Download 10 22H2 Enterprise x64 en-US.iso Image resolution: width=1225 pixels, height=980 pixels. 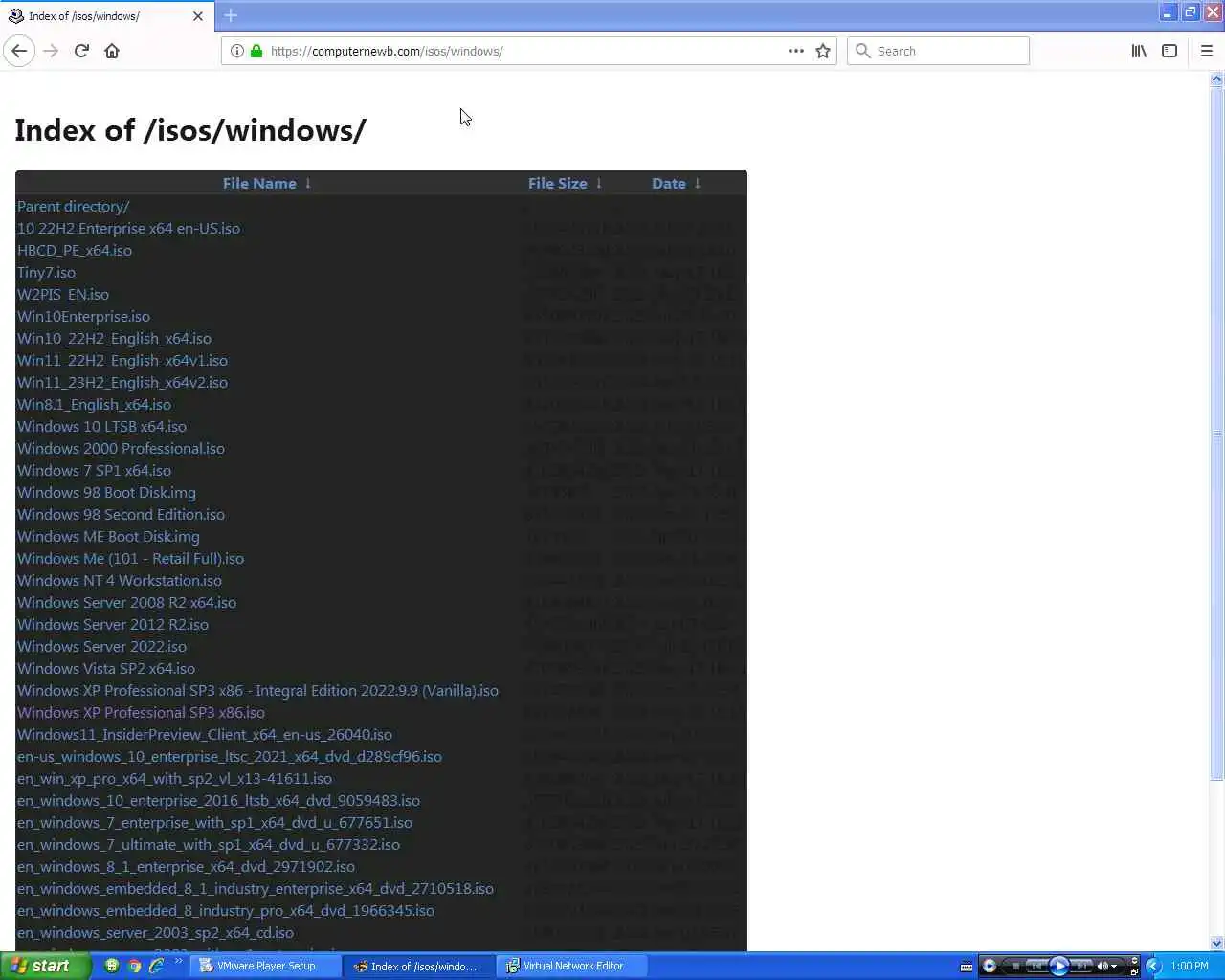(x=128, y=228)
